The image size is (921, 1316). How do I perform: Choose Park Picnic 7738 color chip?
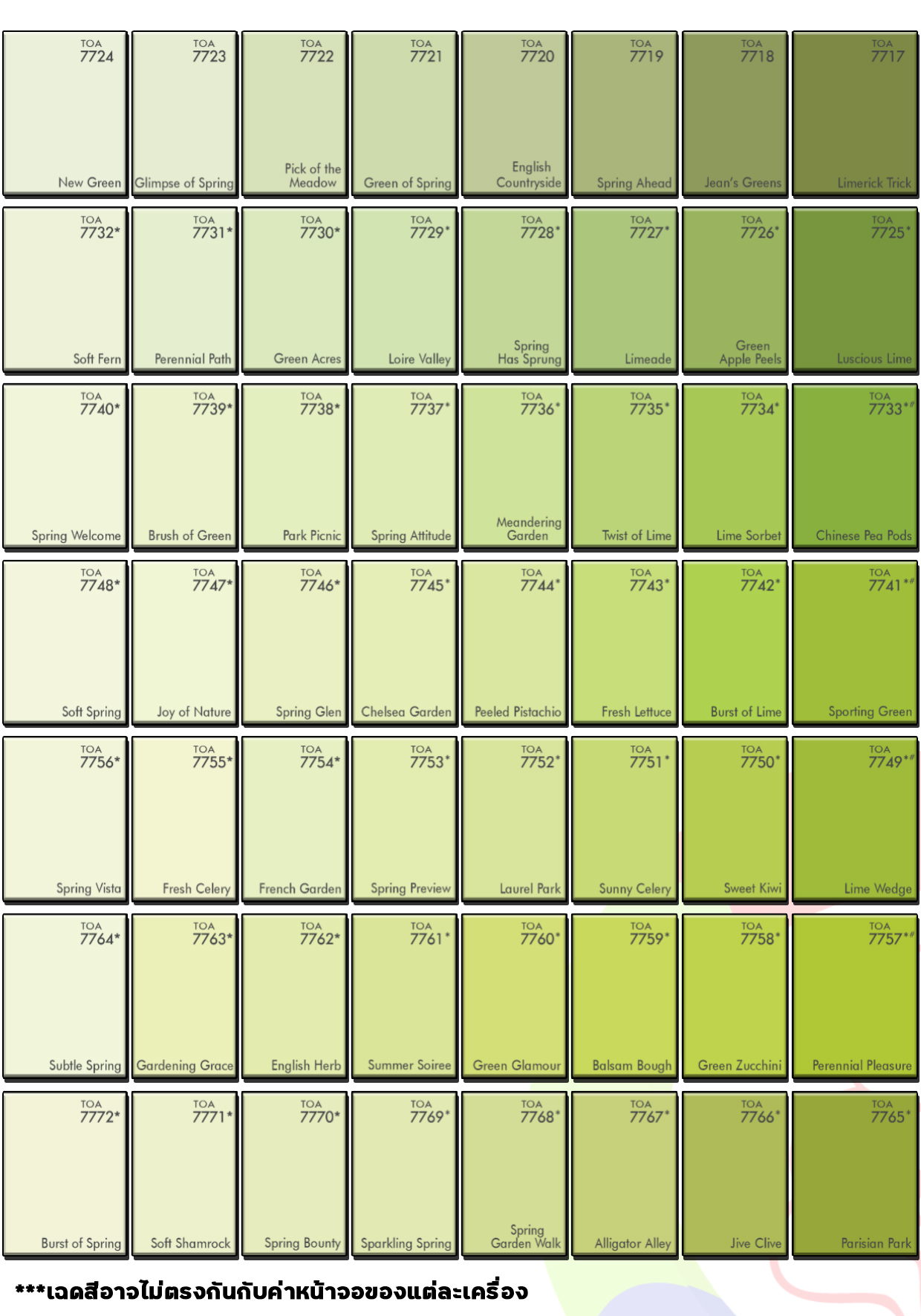295,467
